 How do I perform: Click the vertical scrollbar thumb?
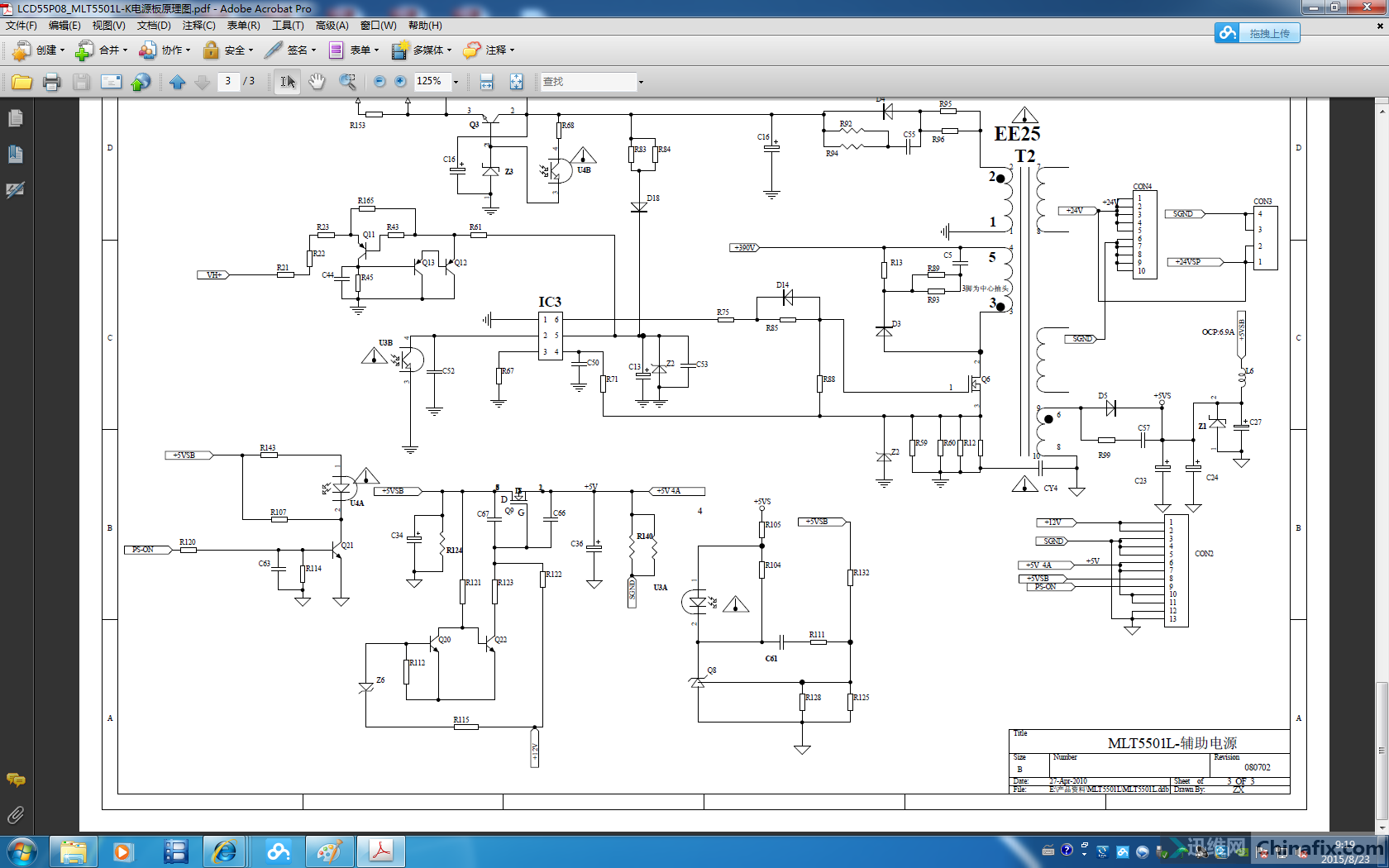click(x=1382, y=752)
